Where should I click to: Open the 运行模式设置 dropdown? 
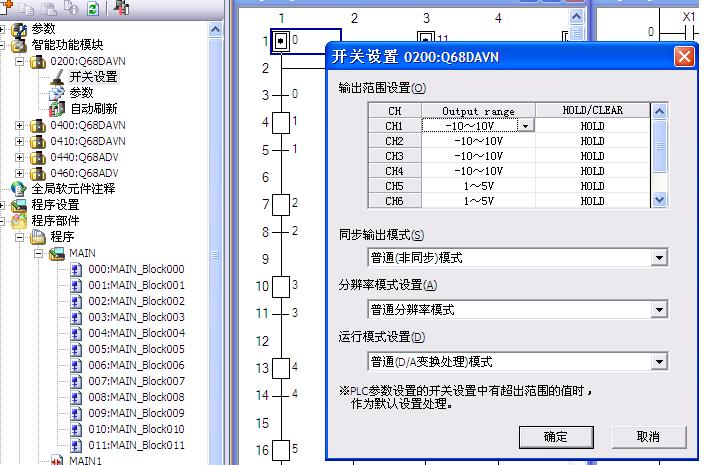coord(658,362)
